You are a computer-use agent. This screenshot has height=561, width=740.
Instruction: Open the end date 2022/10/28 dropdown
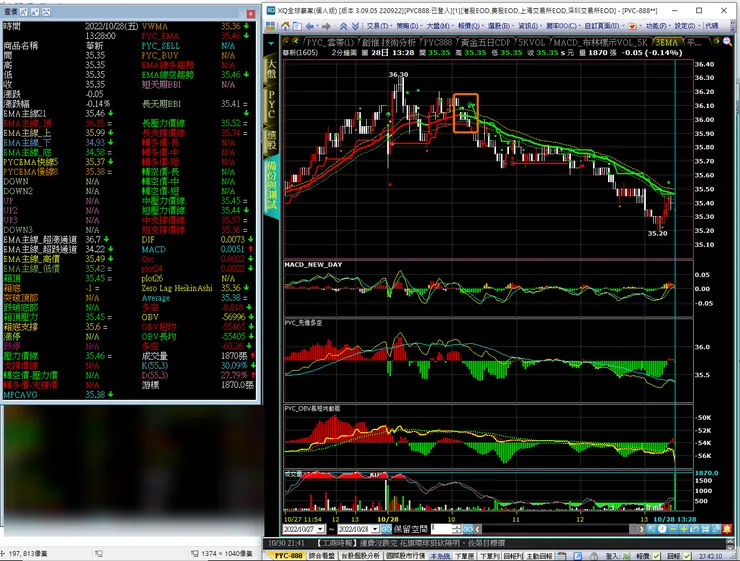pos(375,529)
